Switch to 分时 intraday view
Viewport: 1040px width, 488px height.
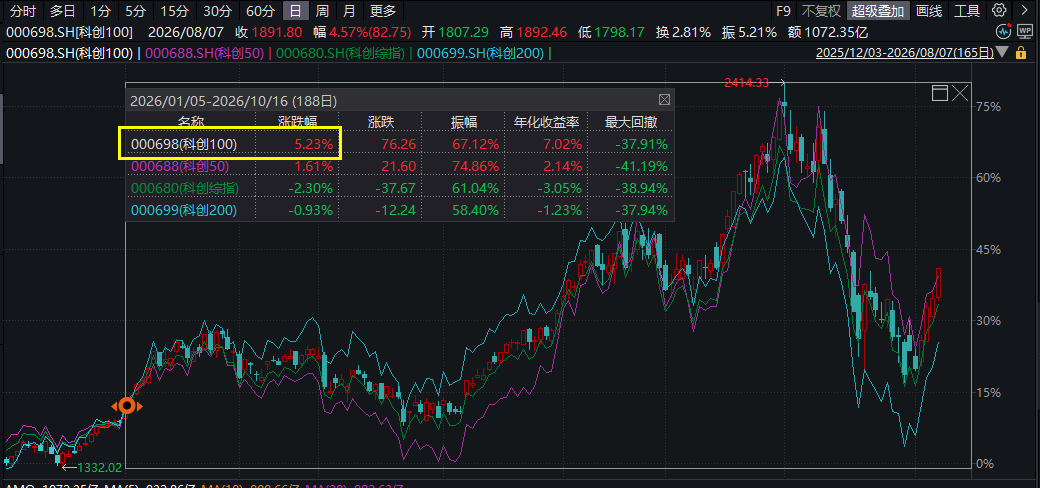21,10
